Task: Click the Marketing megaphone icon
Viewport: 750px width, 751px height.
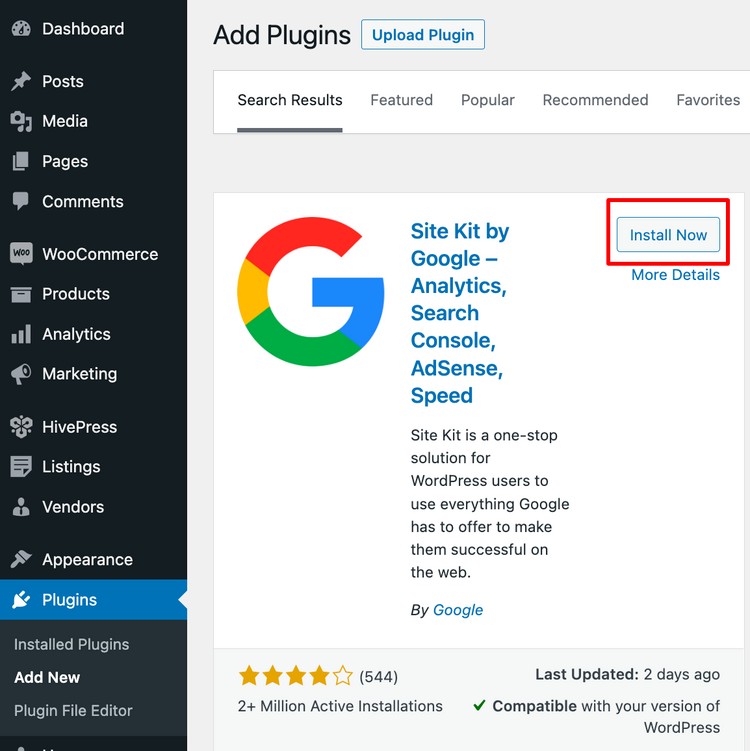Action: pos(21,374)
